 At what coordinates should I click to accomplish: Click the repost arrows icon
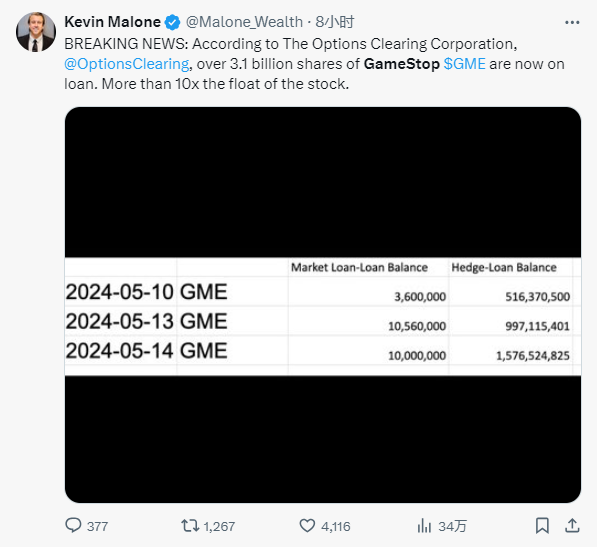pyautogui.click(x=190, y=526)
